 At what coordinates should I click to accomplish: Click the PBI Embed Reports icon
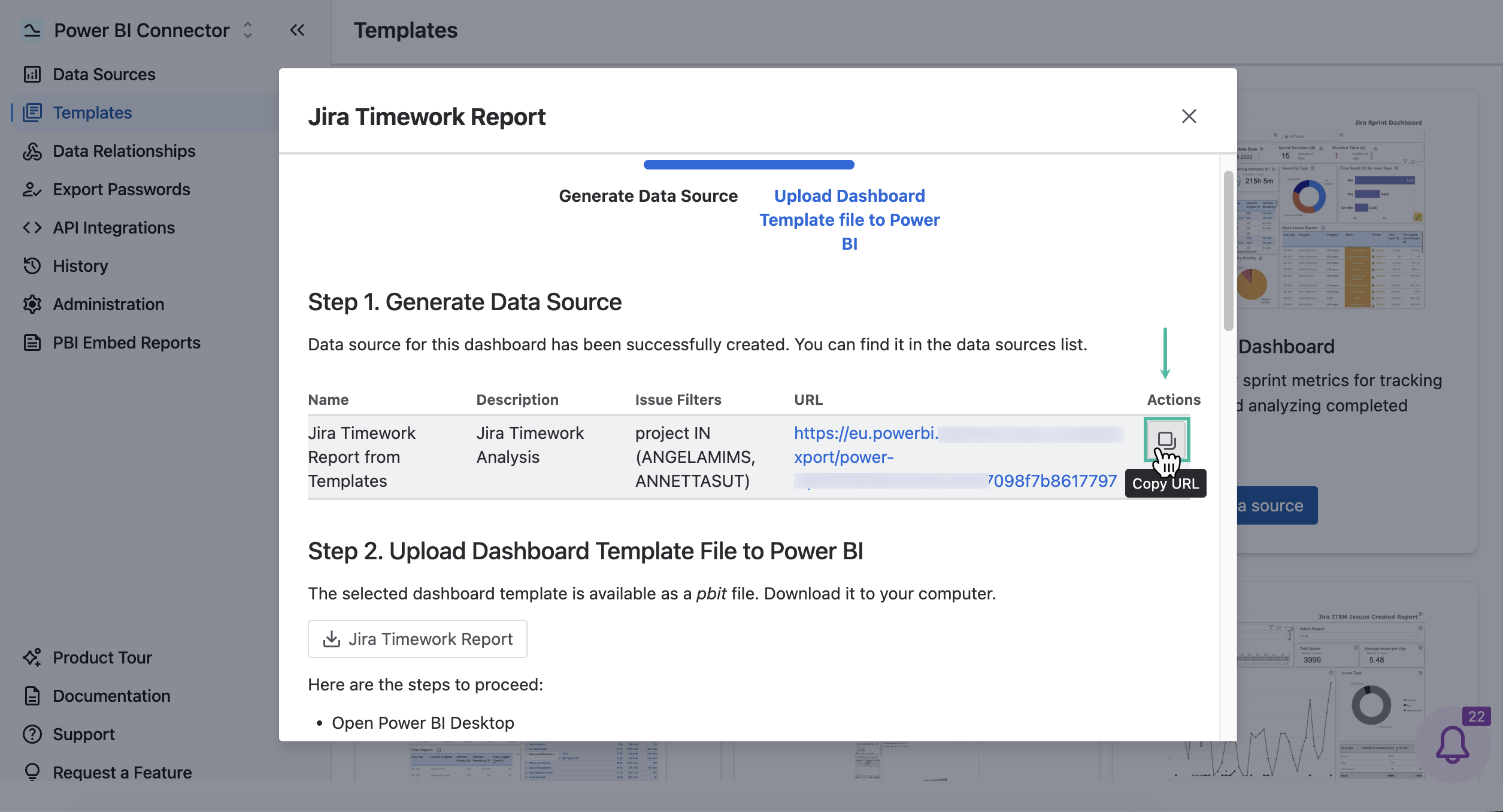click(32, 343)
